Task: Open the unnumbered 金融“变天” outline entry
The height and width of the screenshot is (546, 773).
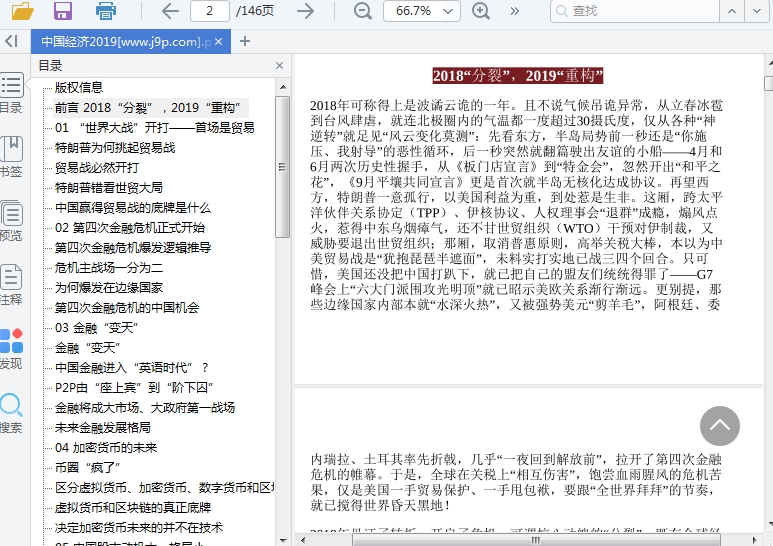Action: [x=87, y=348]
